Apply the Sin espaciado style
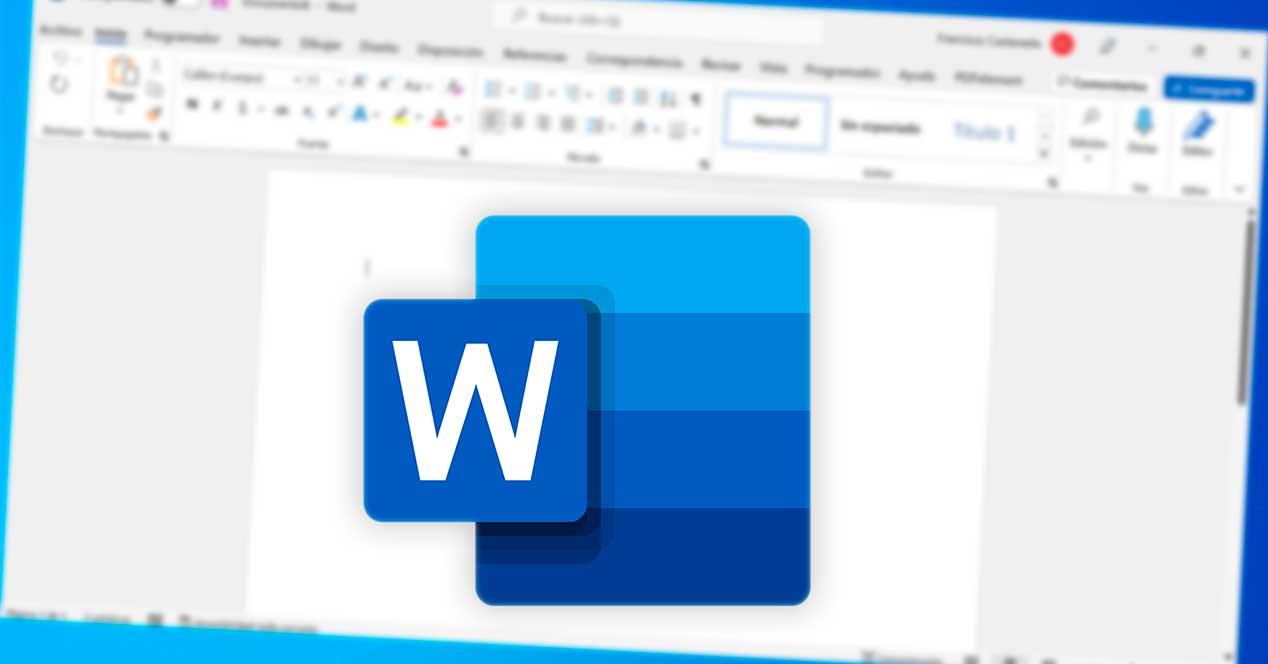 880,128
